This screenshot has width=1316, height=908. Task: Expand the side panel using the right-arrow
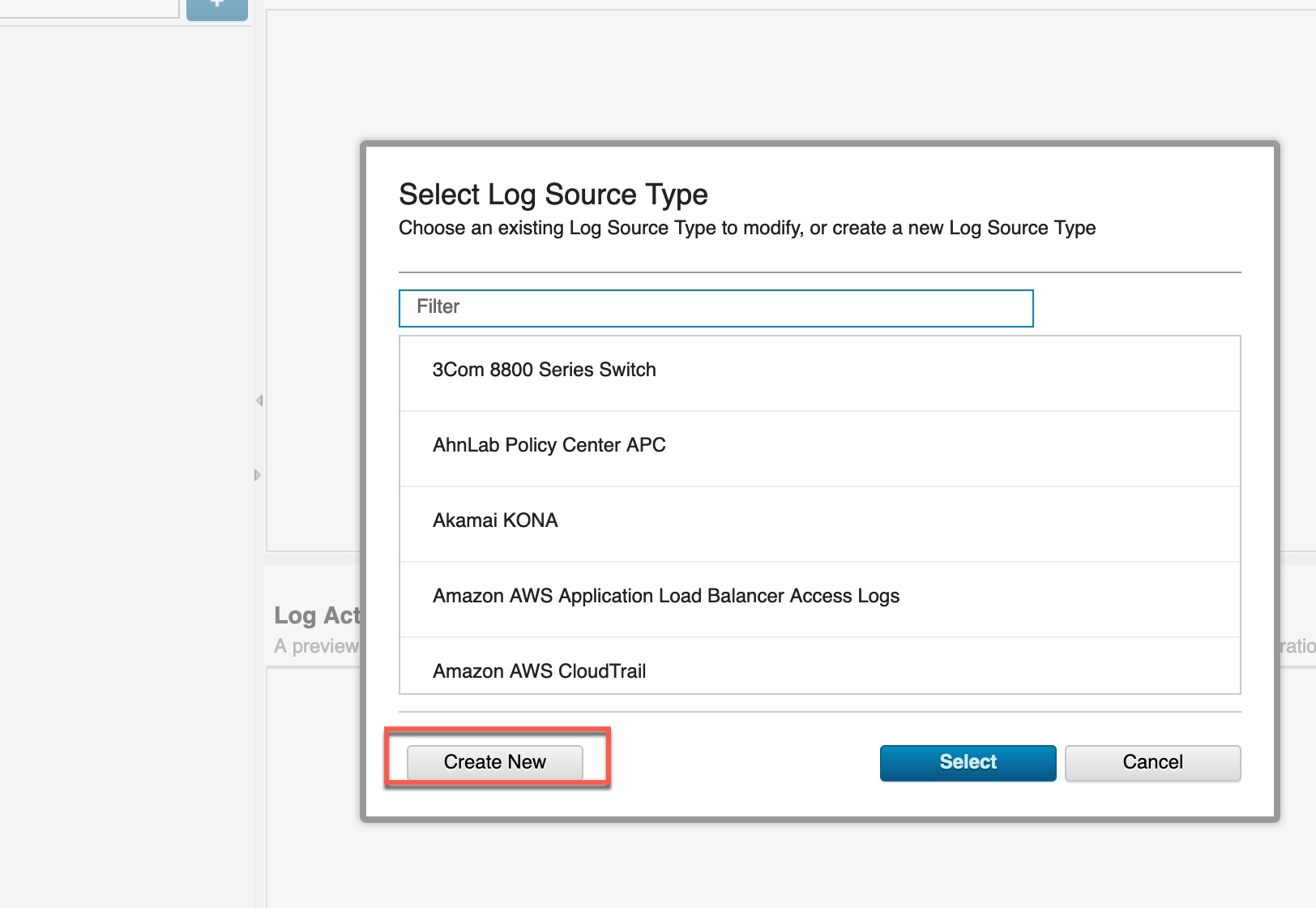(x=258, y=475)
